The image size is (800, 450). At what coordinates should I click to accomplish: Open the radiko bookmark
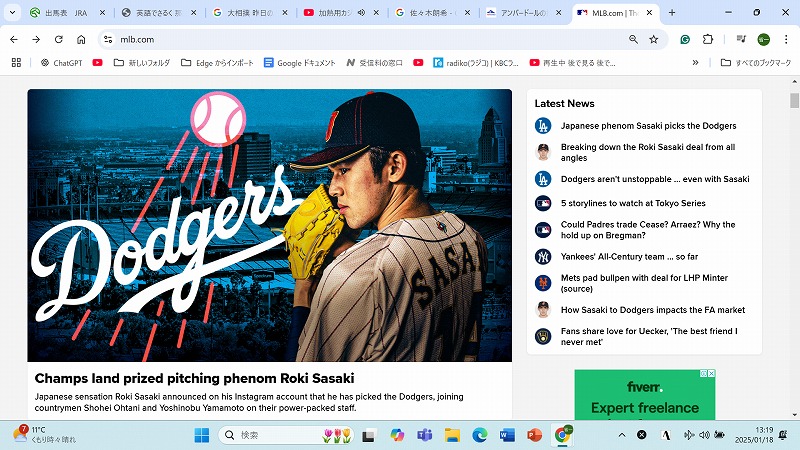476,63
